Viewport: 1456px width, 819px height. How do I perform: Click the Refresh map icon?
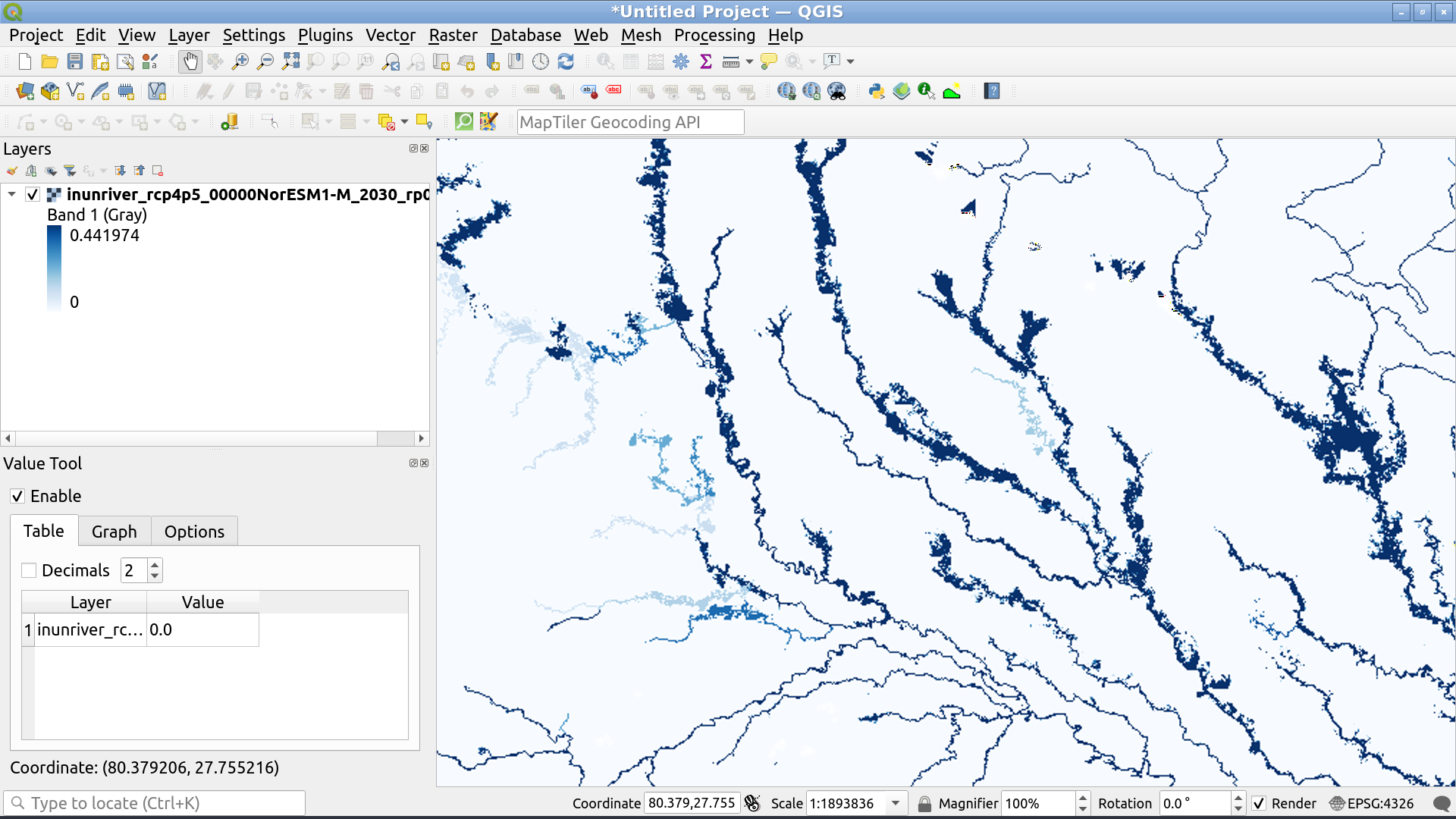(566, 61)
